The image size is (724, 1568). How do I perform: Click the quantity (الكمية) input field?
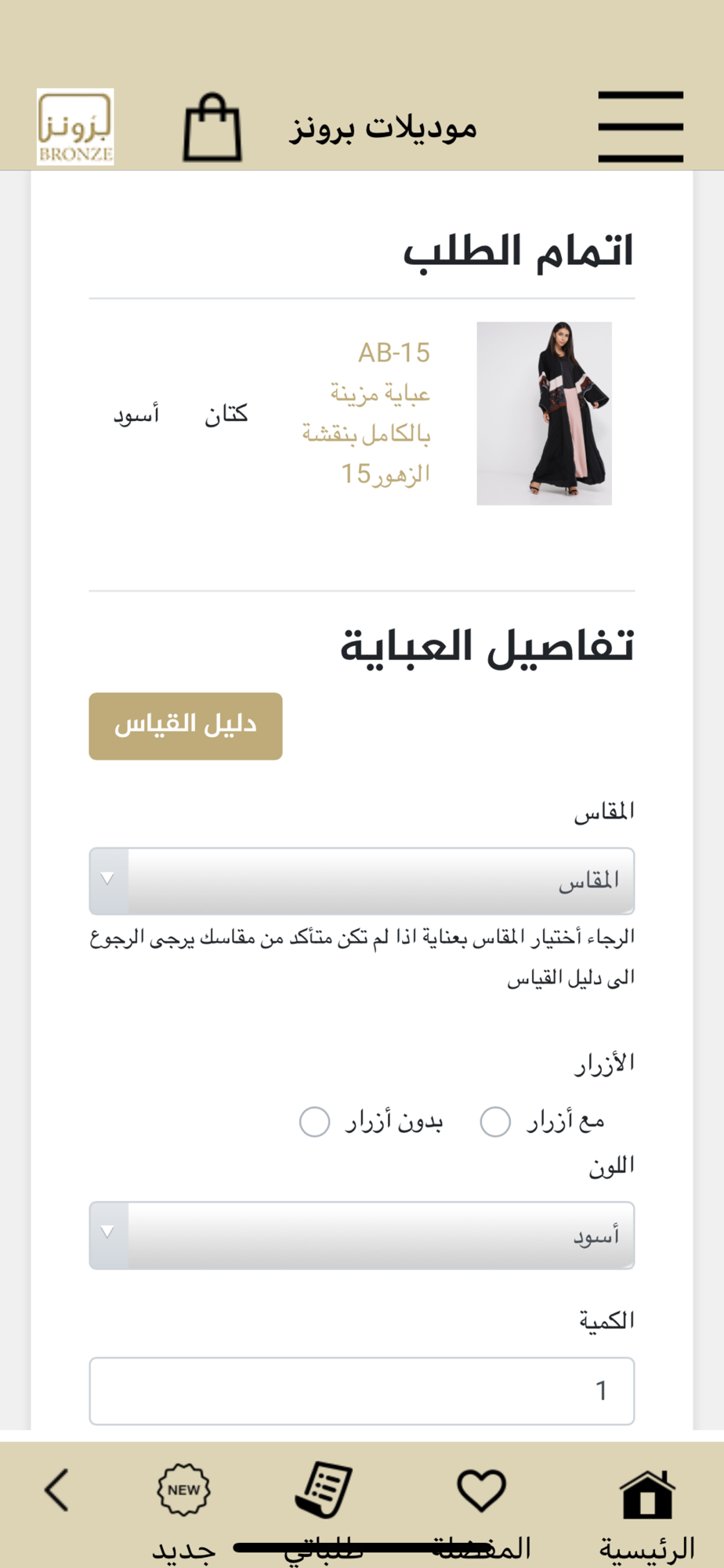click(361, 1391)
